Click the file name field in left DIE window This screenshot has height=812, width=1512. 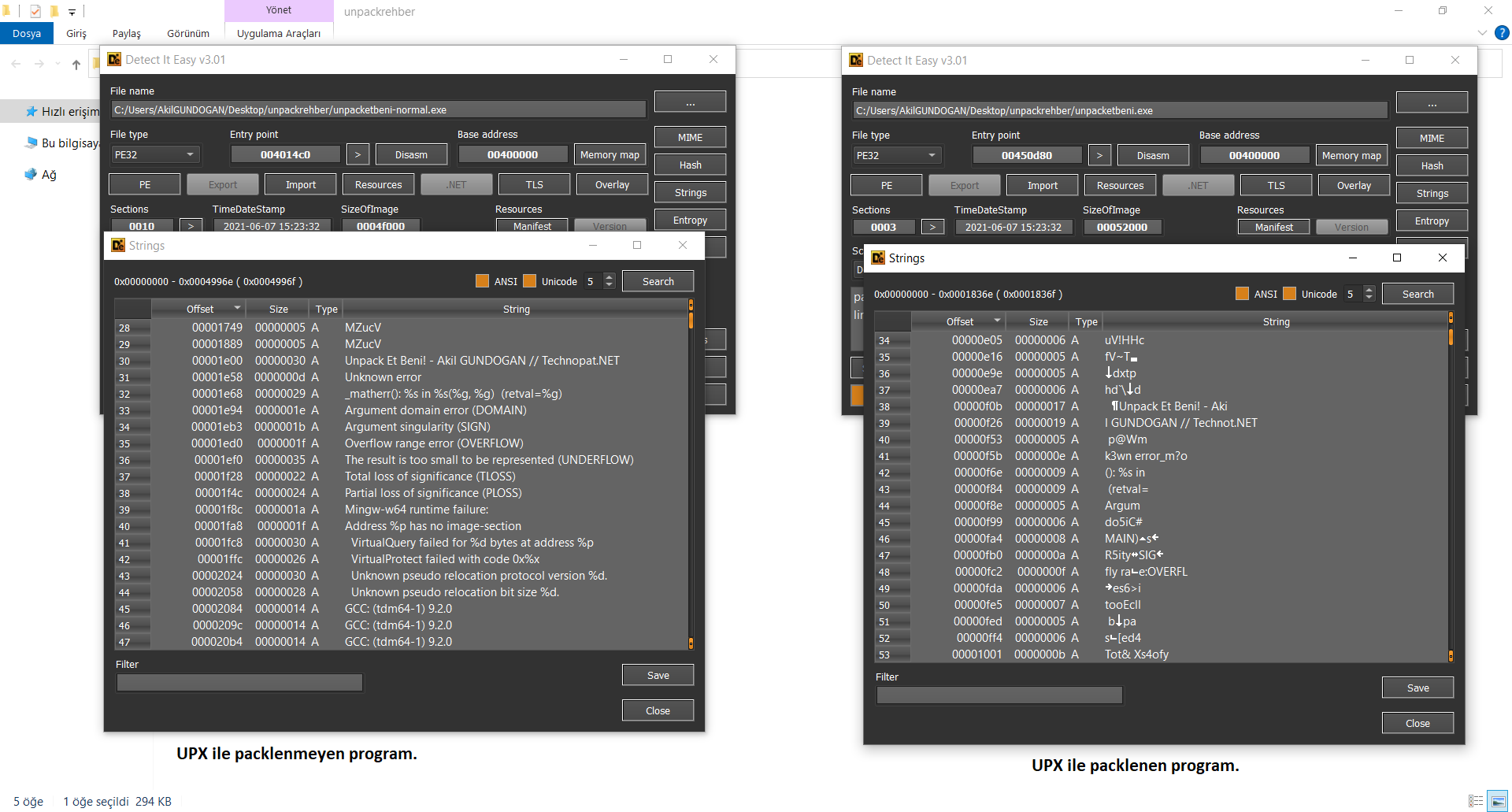coord(378,109)
